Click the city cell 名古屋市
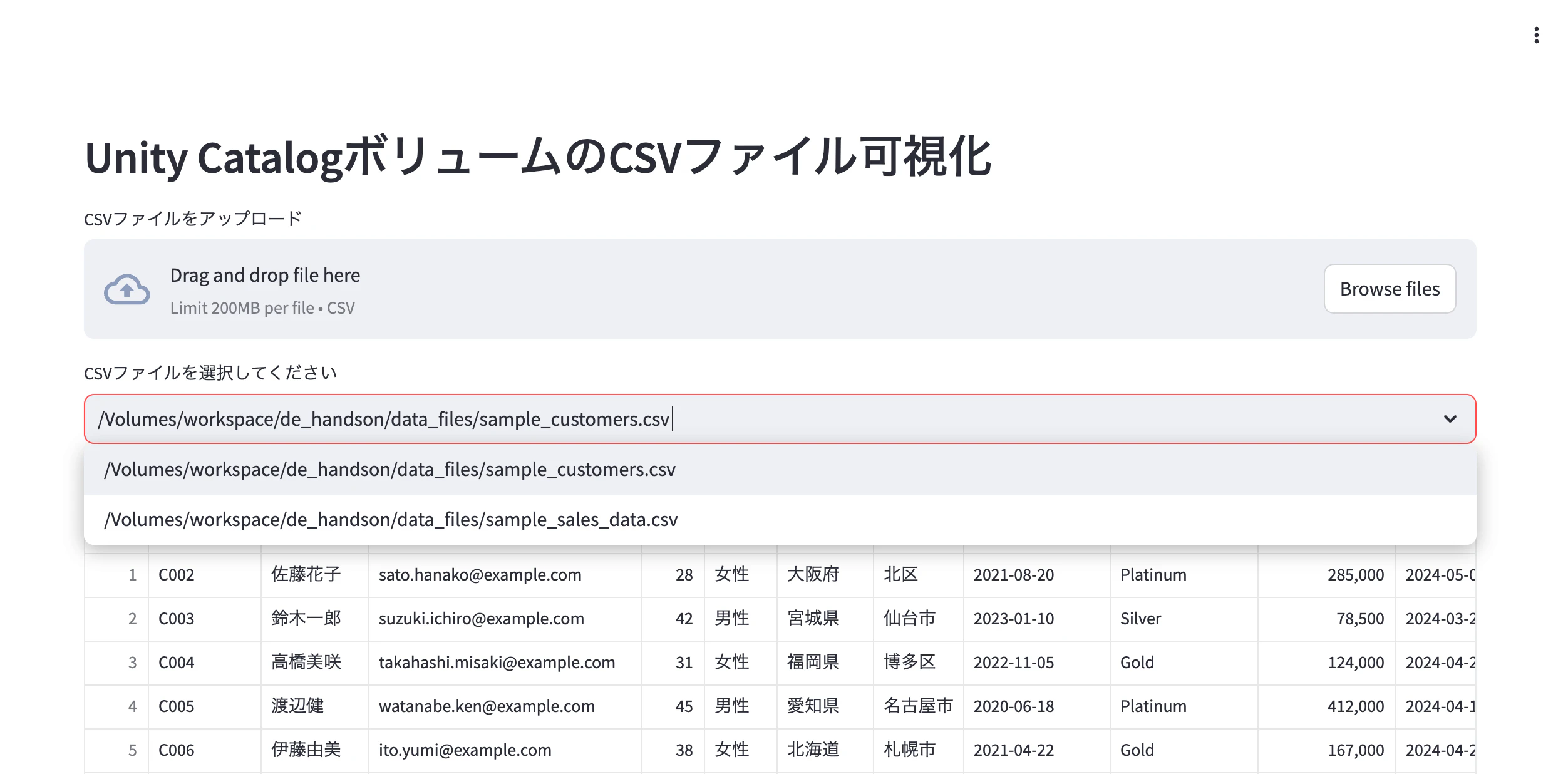The width and height of the screenshot is (1568, 774). click(x=919, y=706)
